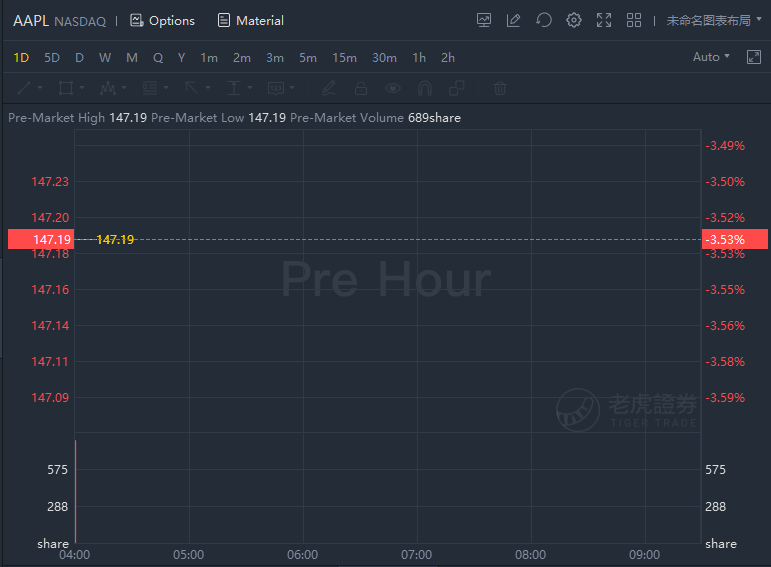Image resolution: width=771 pixels, height=567 pixels.
Task: Click the 147.23 price axis label
Action: (50, 181)
